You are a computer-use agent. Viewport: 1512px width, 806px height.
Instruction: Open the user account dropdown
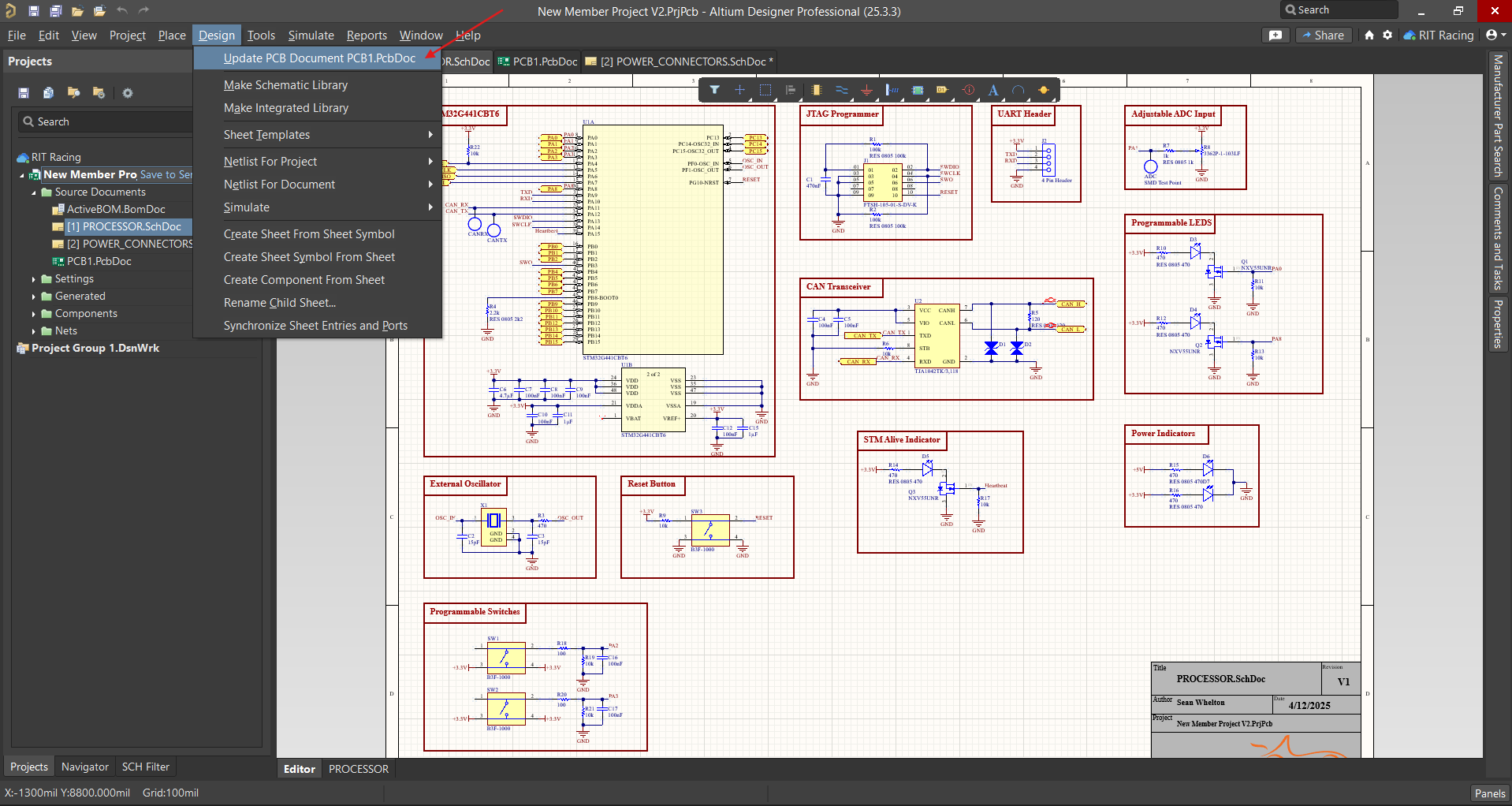click(1495, 35)
